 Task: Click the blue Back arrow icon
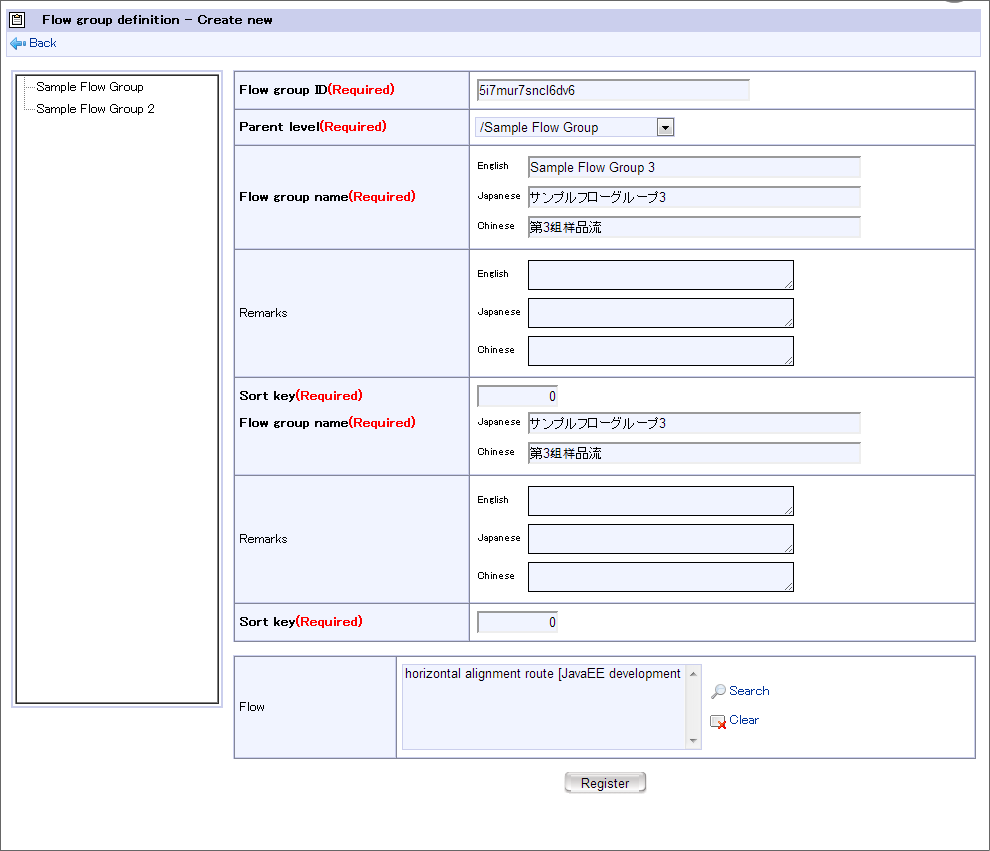pos(18,44)
